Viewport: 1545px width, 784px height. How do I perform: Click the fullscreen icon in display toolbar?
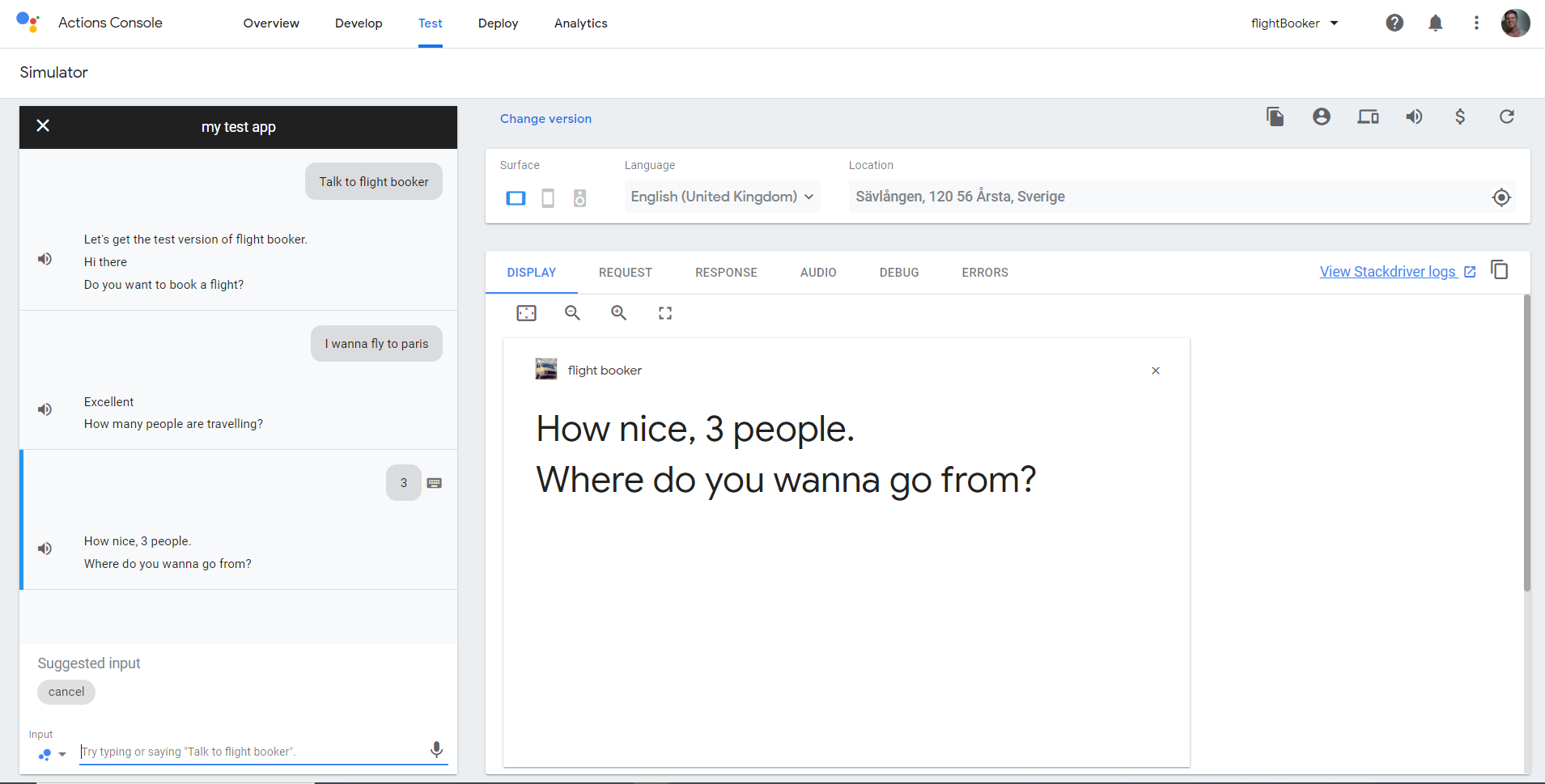coord(665,313)
